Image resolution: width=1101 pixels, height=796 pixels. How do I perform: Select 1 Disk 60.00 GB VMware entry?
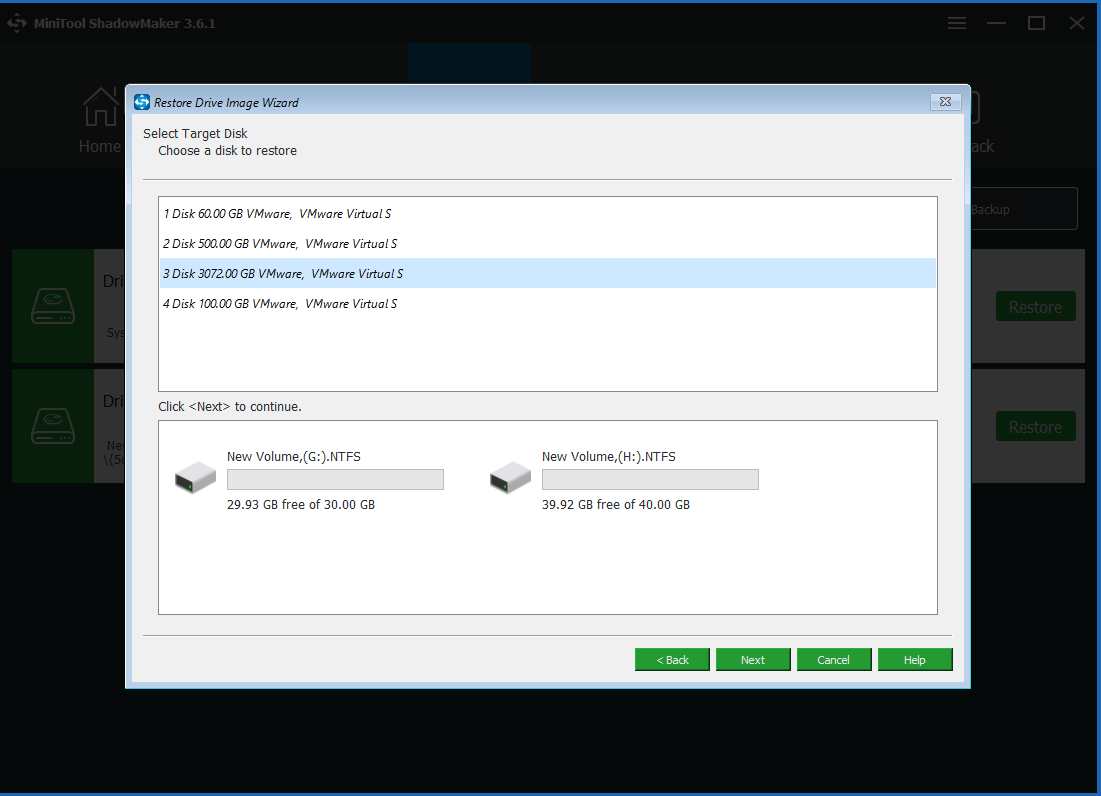pyautogui.click(x=547, y=213)
